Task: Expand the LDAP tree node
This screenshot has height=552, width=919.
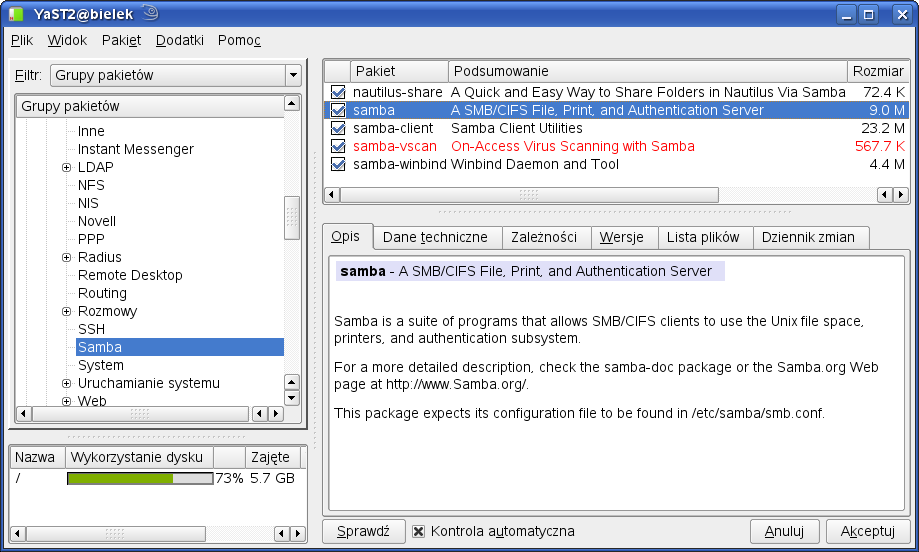Action: tap(67, 168)
